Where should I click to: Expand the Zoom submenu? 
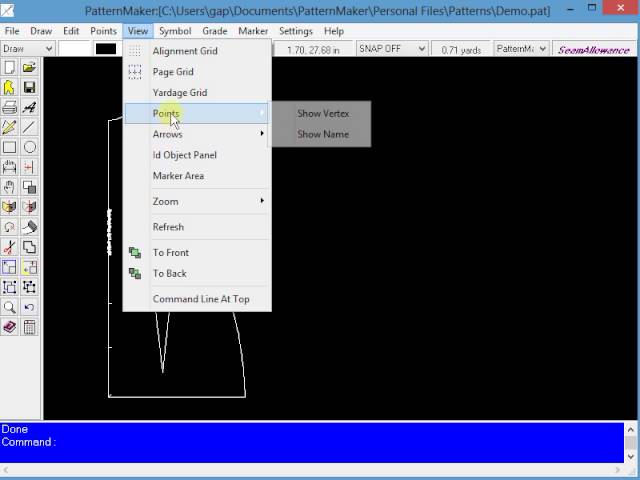pyautogui.click(x=197, y=202)
